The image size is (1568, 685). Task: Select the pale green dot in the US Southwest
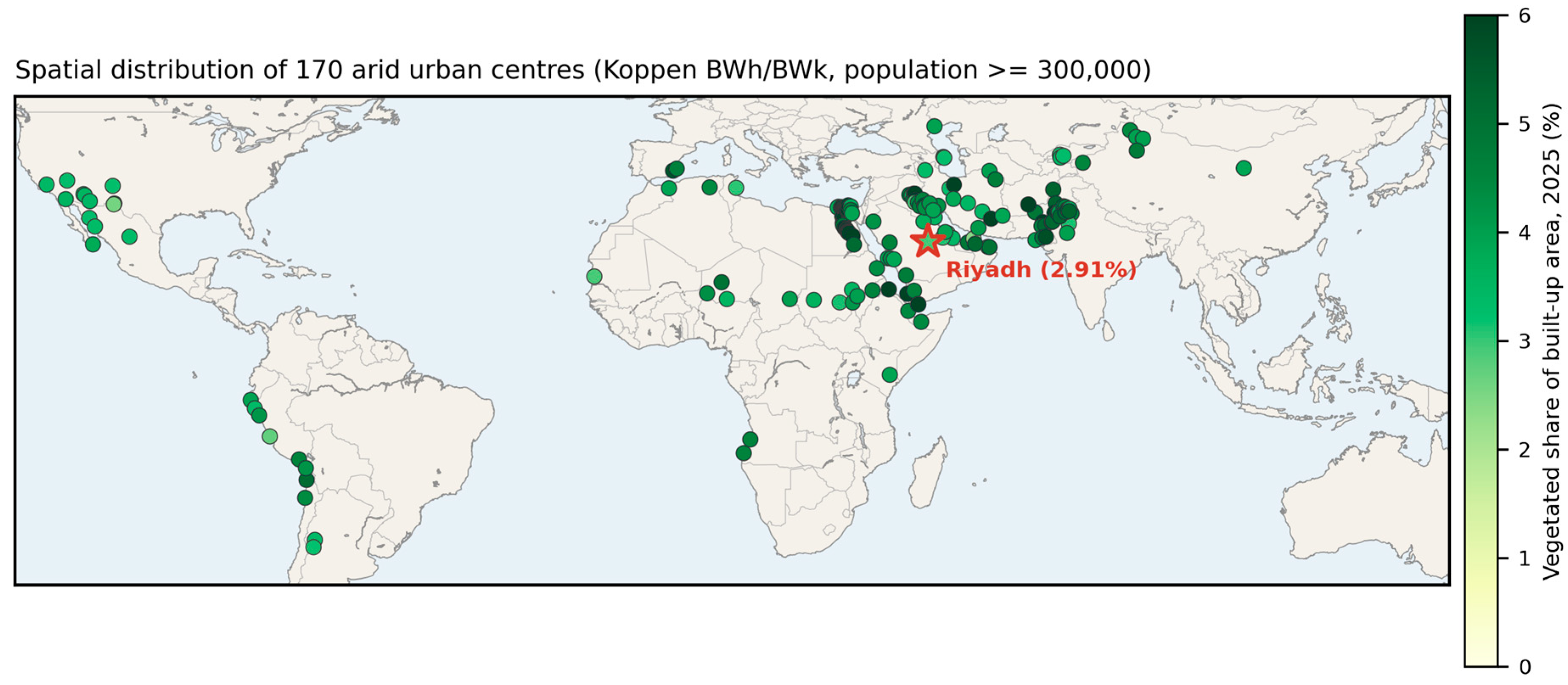[114, 204]
